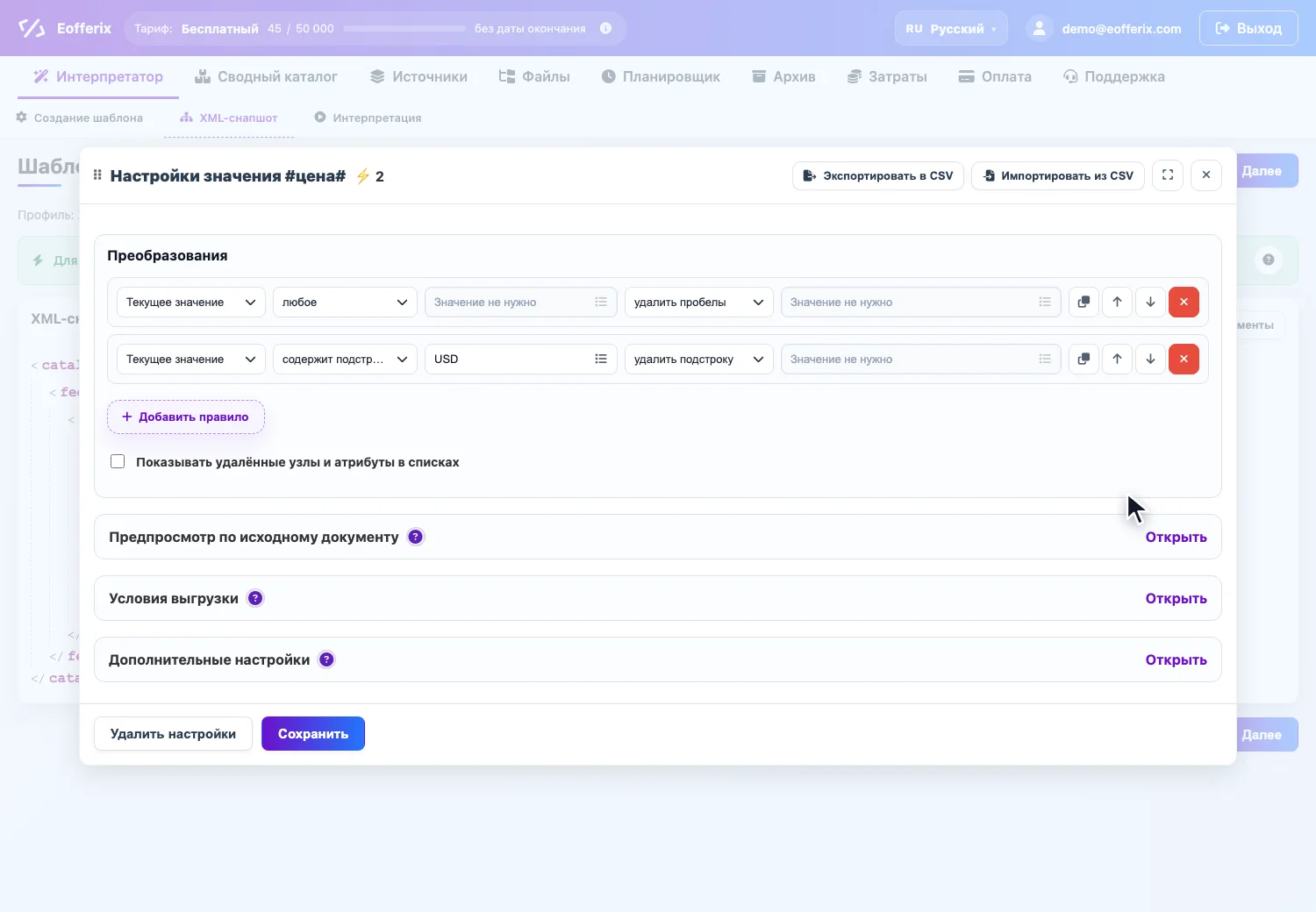1316x912 pixels.
Task: Open the Затраты tab
Action: click(x=887, y=76)
